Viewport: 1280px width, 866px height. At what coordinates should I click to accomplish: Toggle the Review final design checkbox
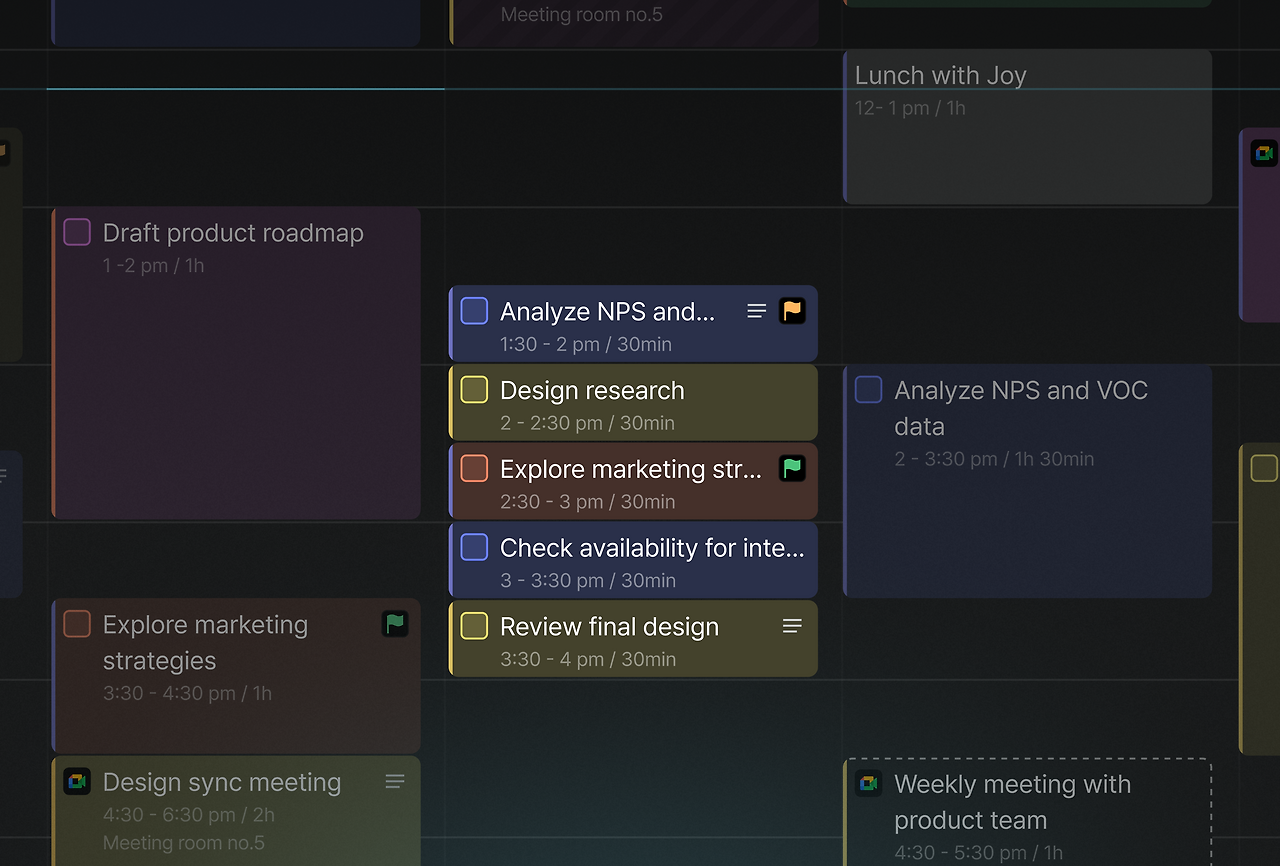coord(474,626)
